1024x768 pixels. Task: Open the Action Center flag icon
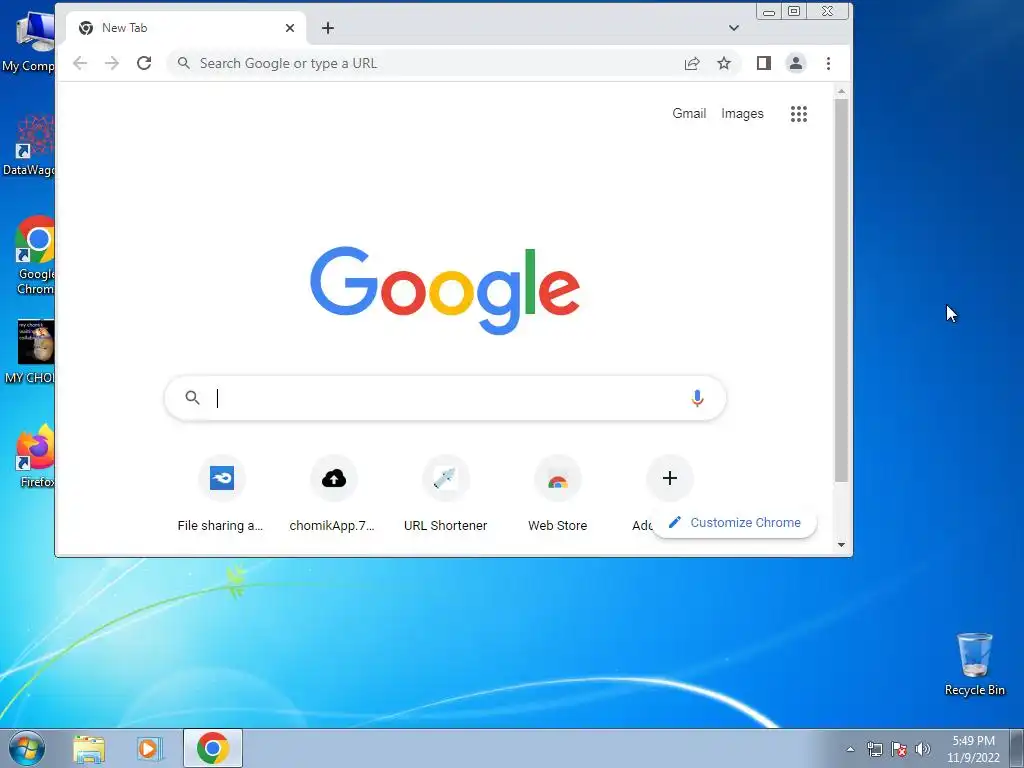coord(899,749)
